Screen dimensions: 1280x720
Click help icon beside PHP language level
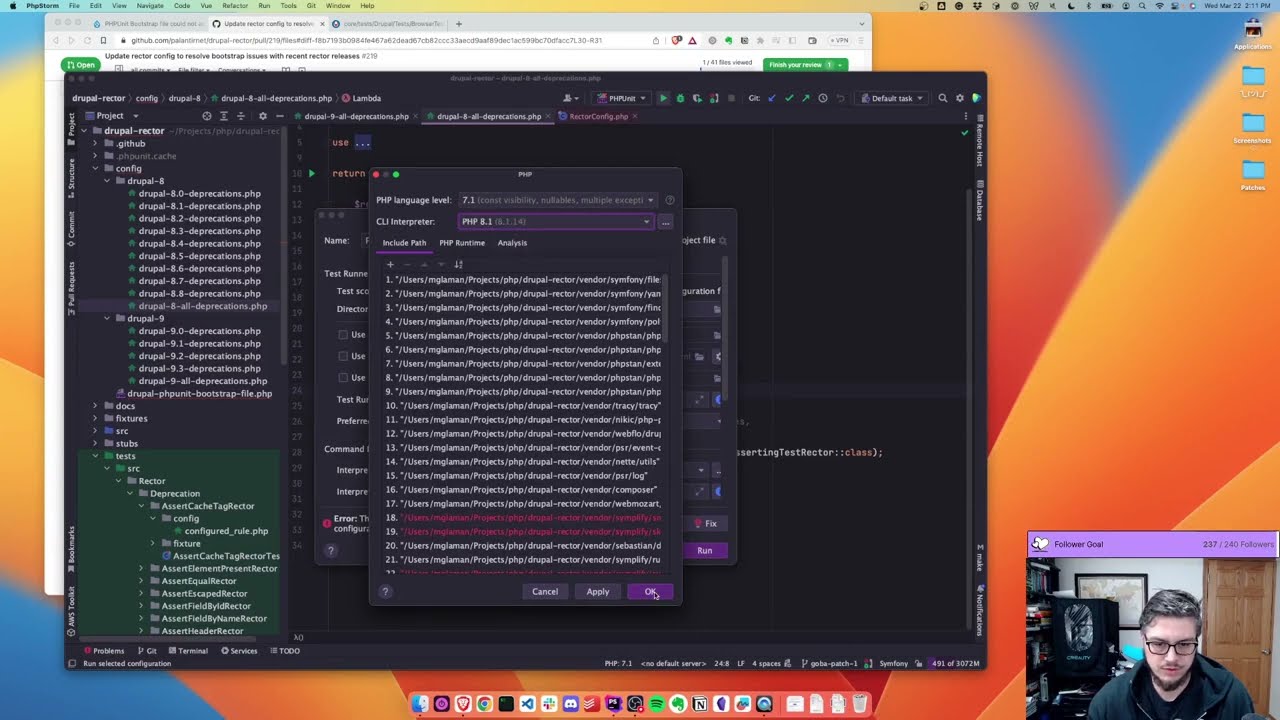tap(669, 200)
